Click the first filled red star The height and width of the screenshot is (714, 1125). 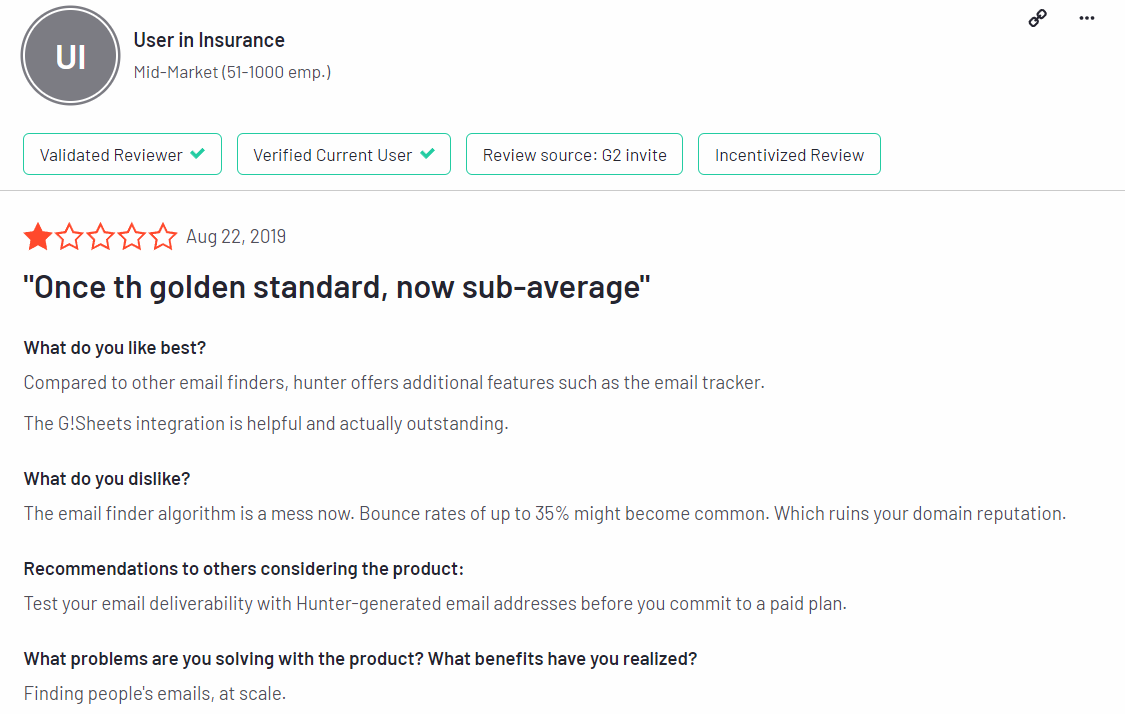point(38,237)
